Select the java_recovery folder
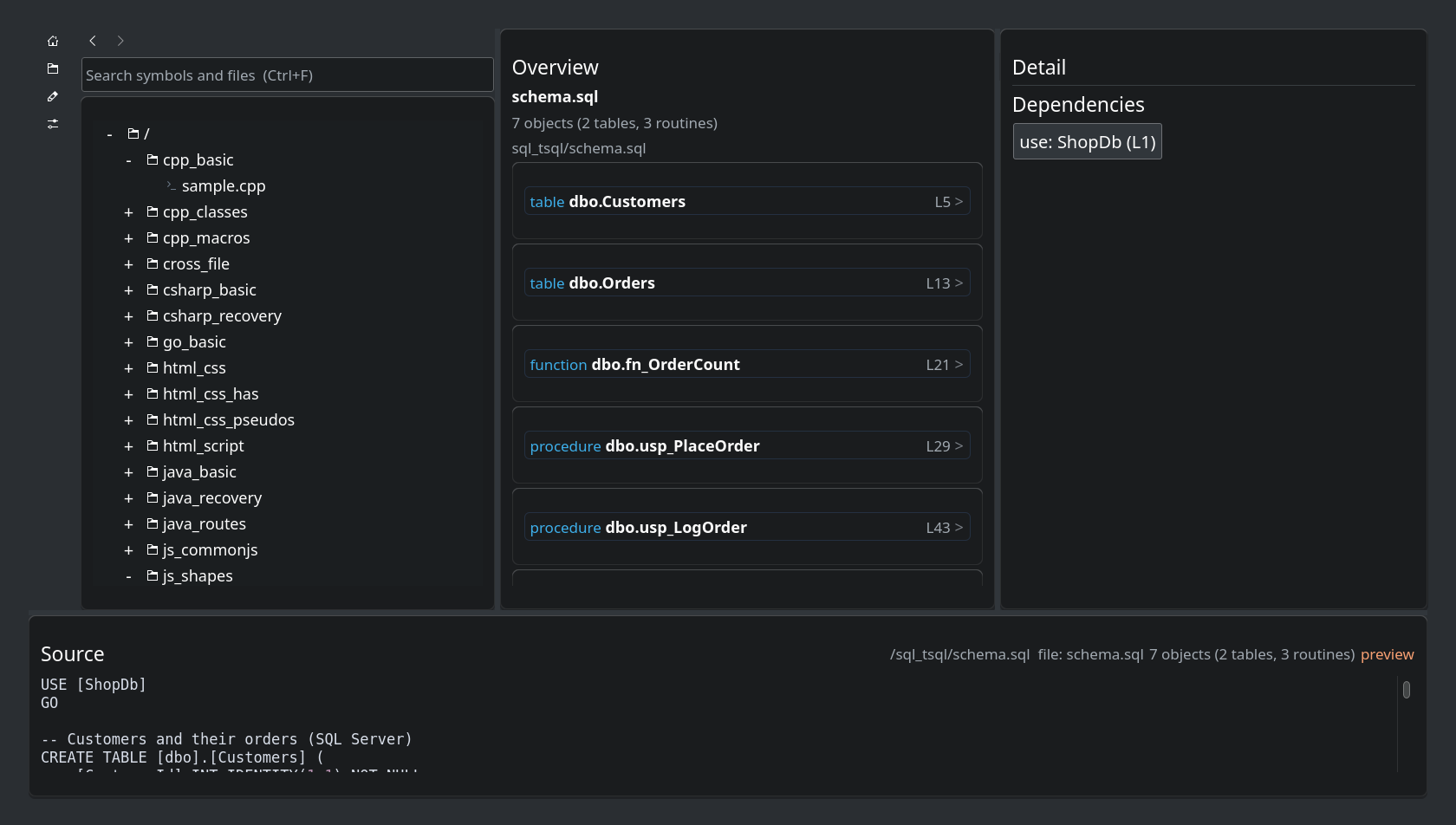1456x825 pixels. point(212,498)
